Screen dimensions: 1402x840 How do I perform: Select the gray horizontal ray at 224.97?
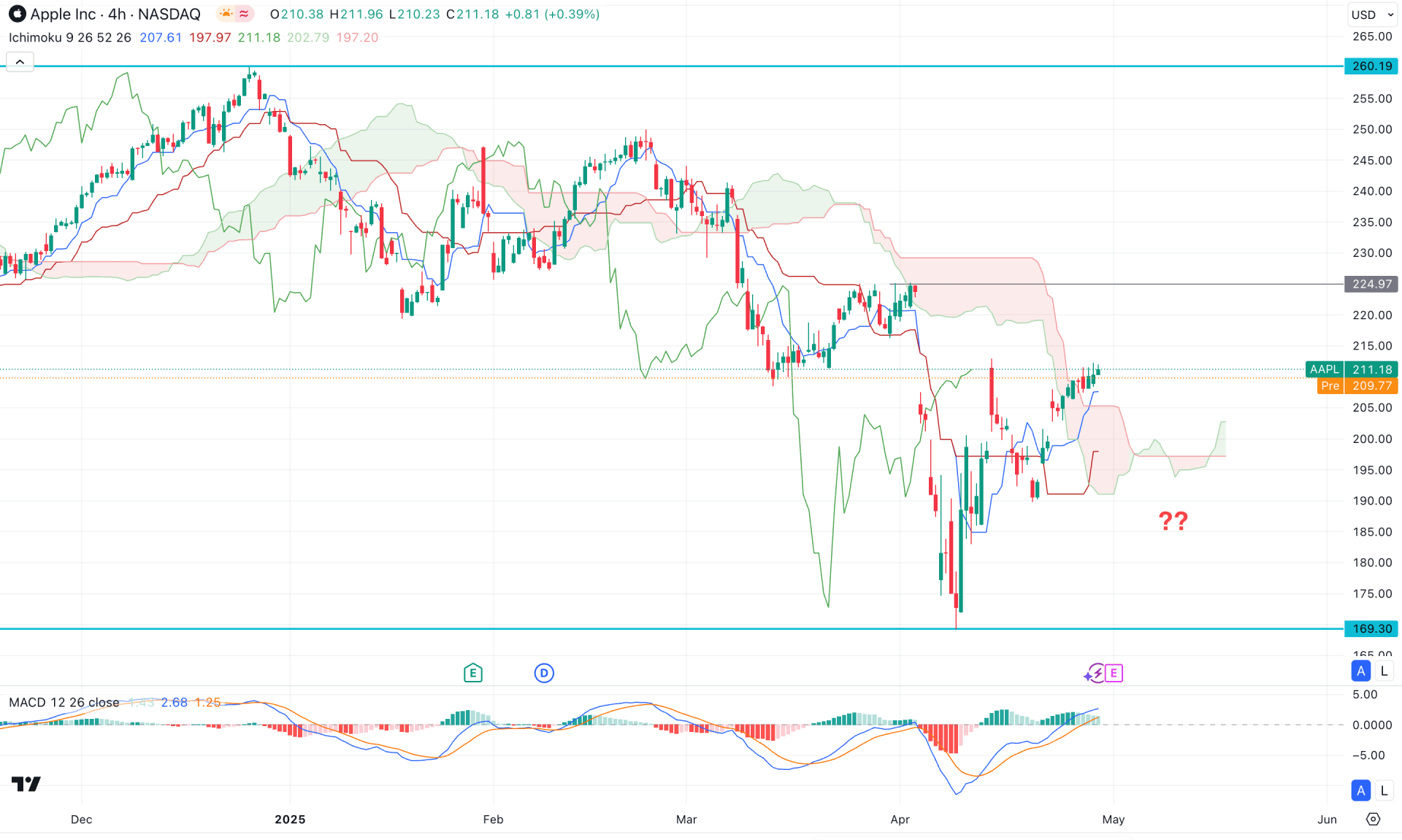[1117, 284]
